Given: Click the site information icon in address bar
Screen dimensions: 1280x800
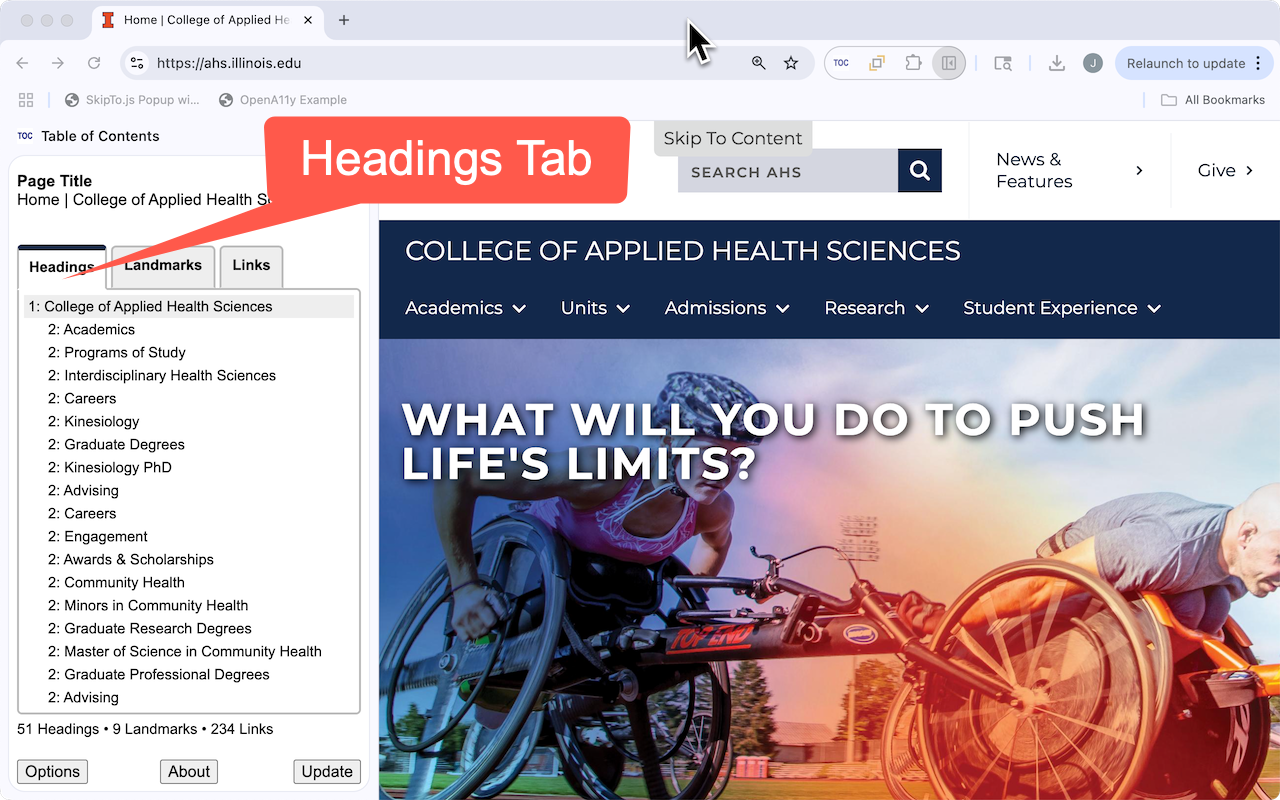Looking at the screenshot, I should pos(137,63).
